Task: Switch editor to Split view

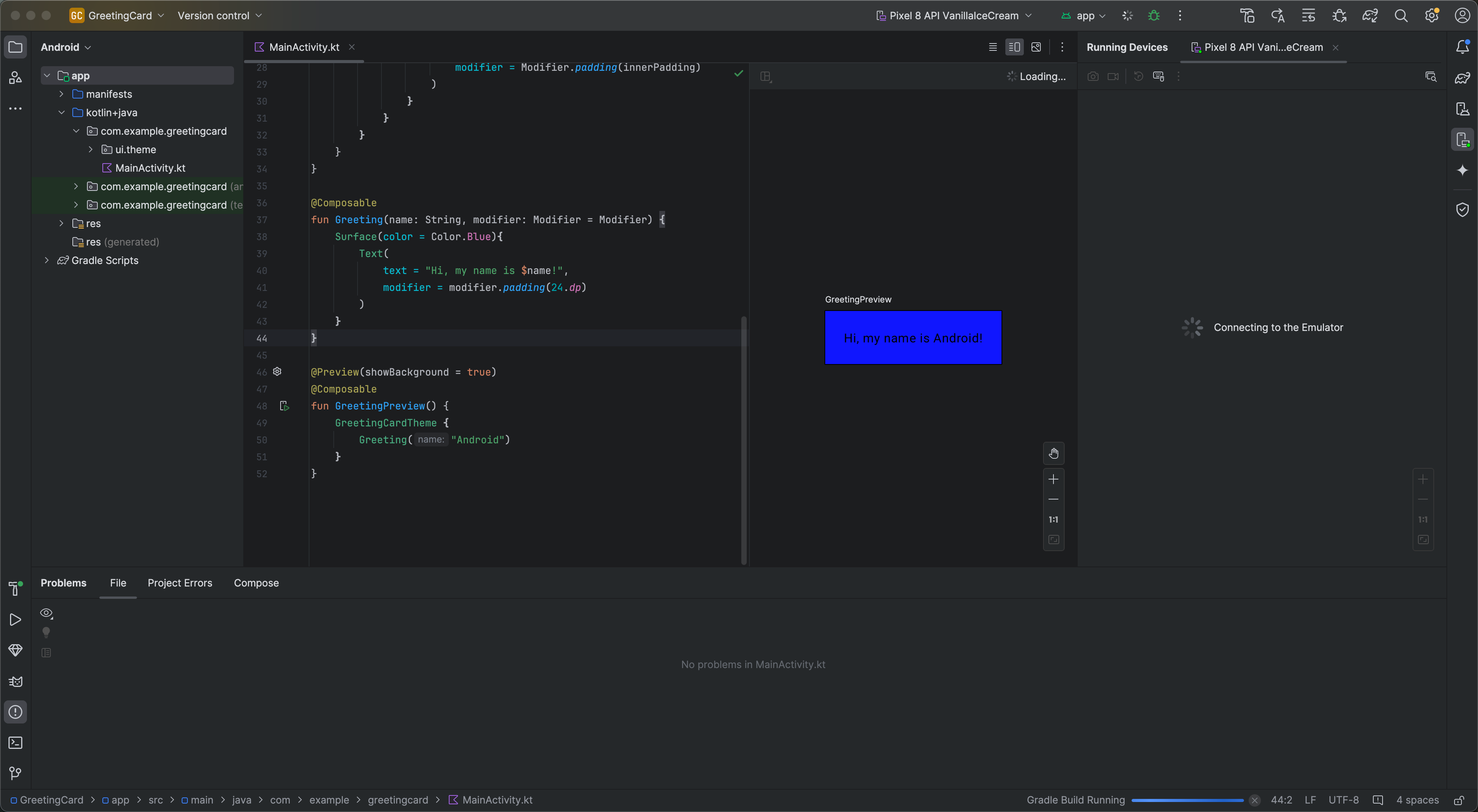Action: click(x=1015, y=47)
